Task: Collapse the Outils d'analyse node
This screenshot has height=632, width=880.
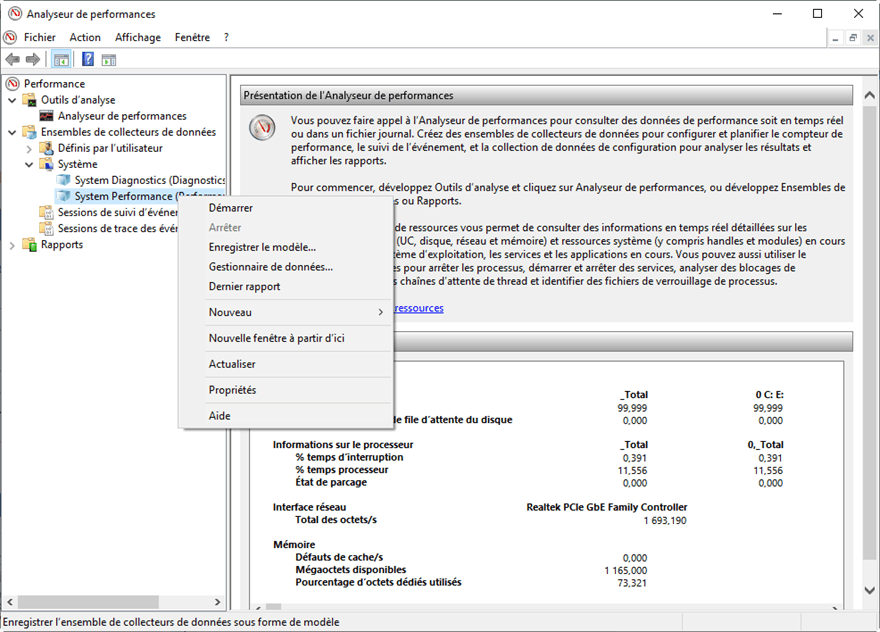Action: click(x=12, y=100)
